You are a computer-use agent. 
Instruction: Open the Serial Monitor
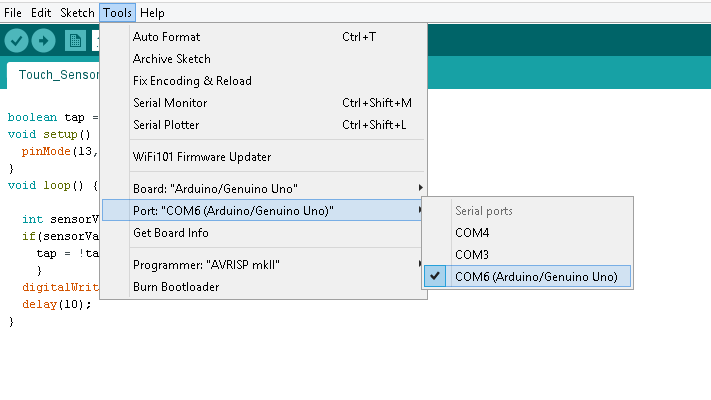click(263, 103)
